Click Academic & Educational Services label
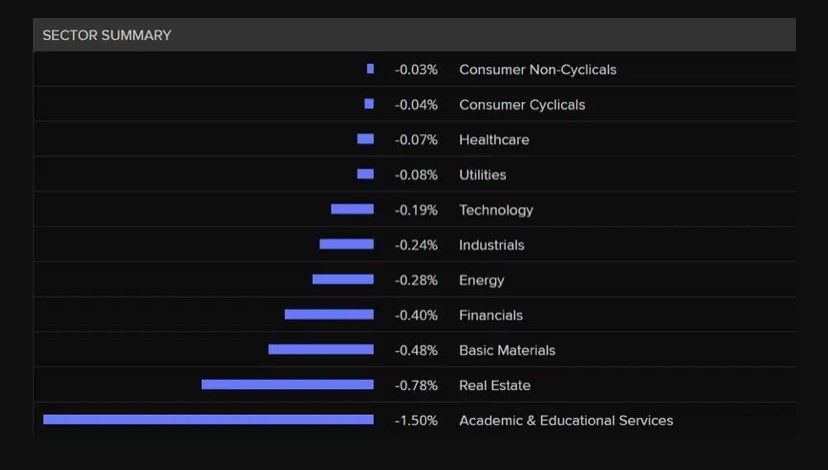 coord(565,420)
